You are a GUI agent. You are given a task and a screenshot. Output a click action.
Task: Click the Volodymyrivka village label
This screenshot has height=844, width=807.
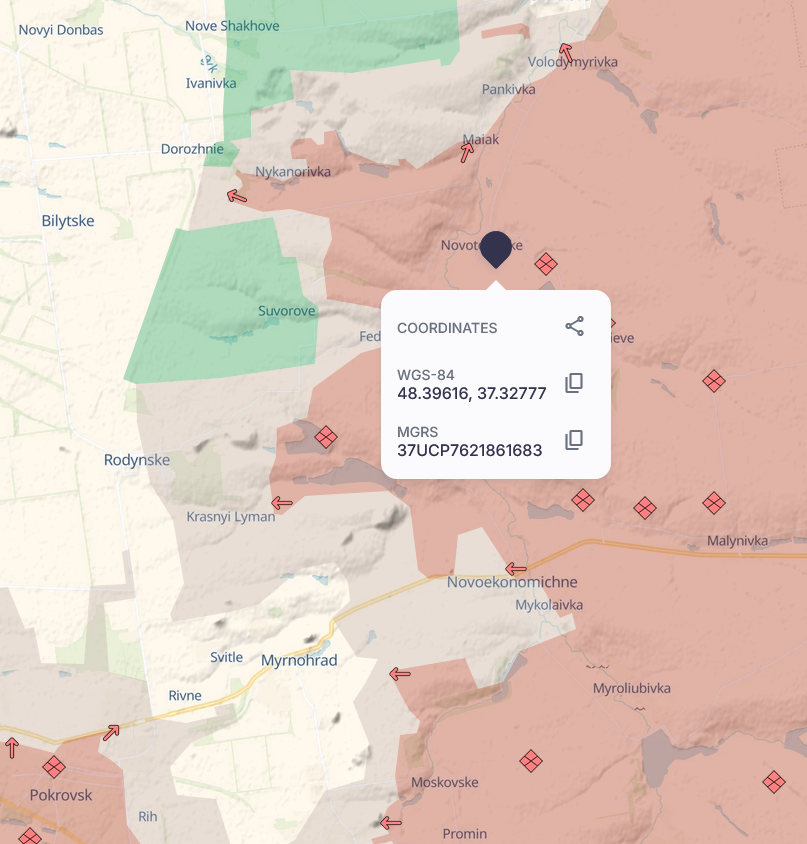[572, 62]
